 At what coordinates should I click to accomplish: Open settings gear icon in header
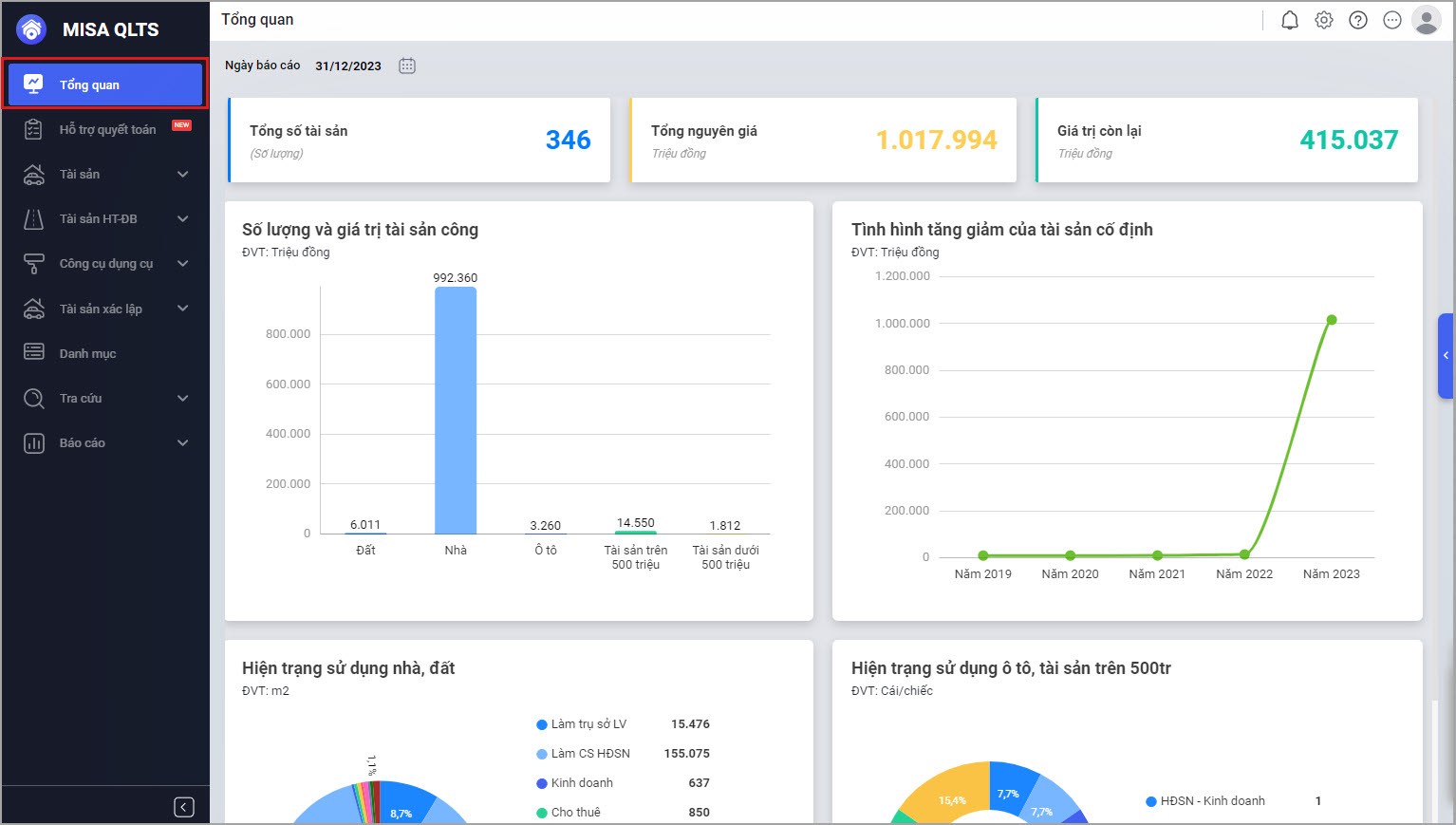click(1323, 20)
